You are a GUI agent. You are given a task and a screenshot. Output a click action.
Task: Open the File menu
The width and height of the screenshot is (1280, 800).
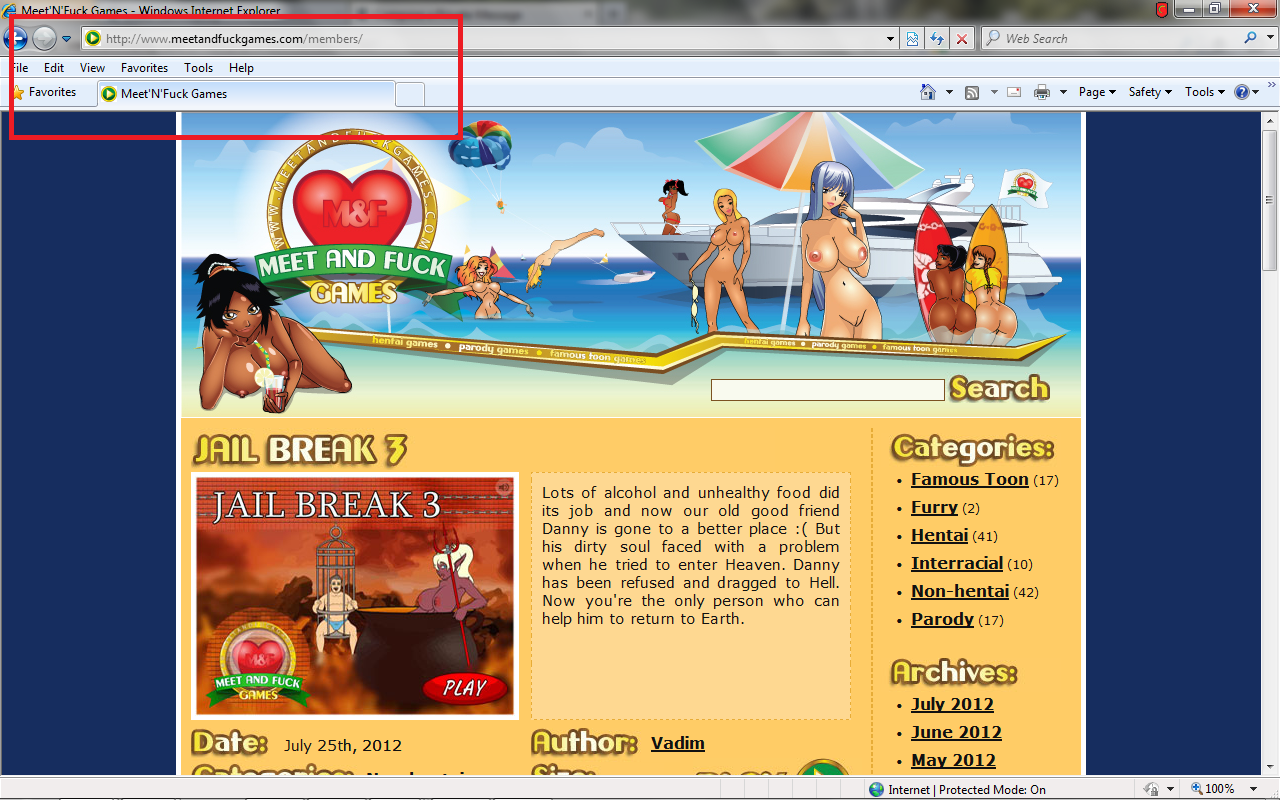(19, 68)
